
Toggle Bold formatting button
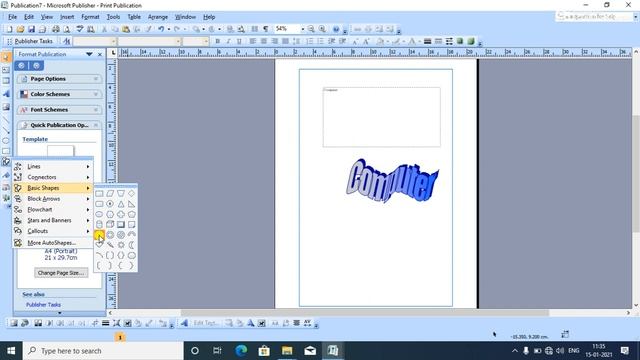(x=218, y=41)
